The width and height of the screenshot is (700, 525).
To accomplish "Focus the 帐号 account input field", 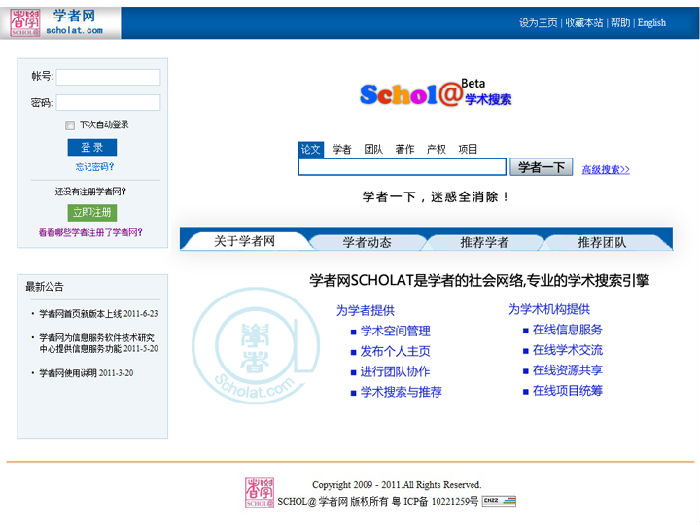I will pos(108,77).
